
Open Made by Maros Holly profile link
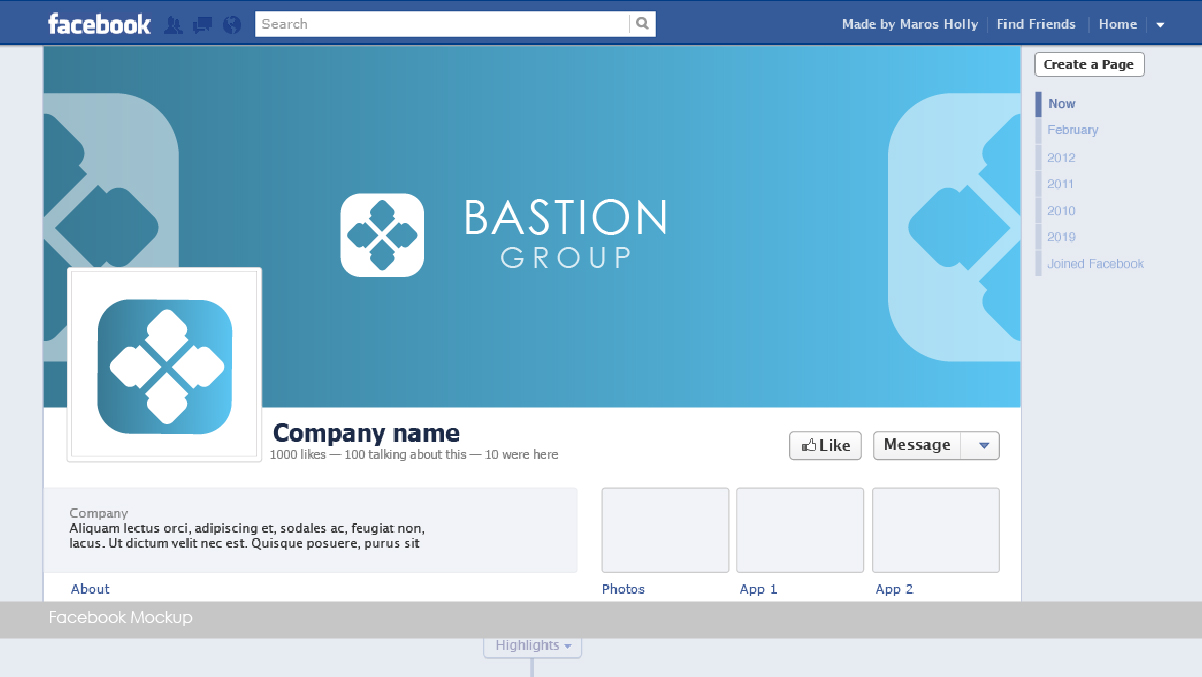point(910,25)
